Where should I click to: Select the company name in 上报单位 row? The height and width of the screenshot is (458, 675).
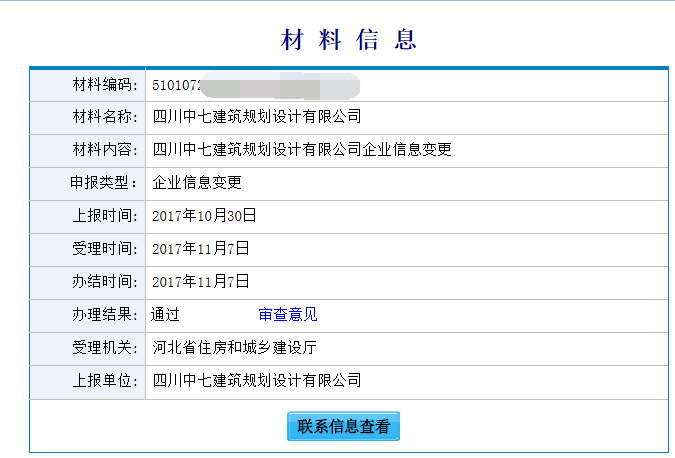coord(257,381)
